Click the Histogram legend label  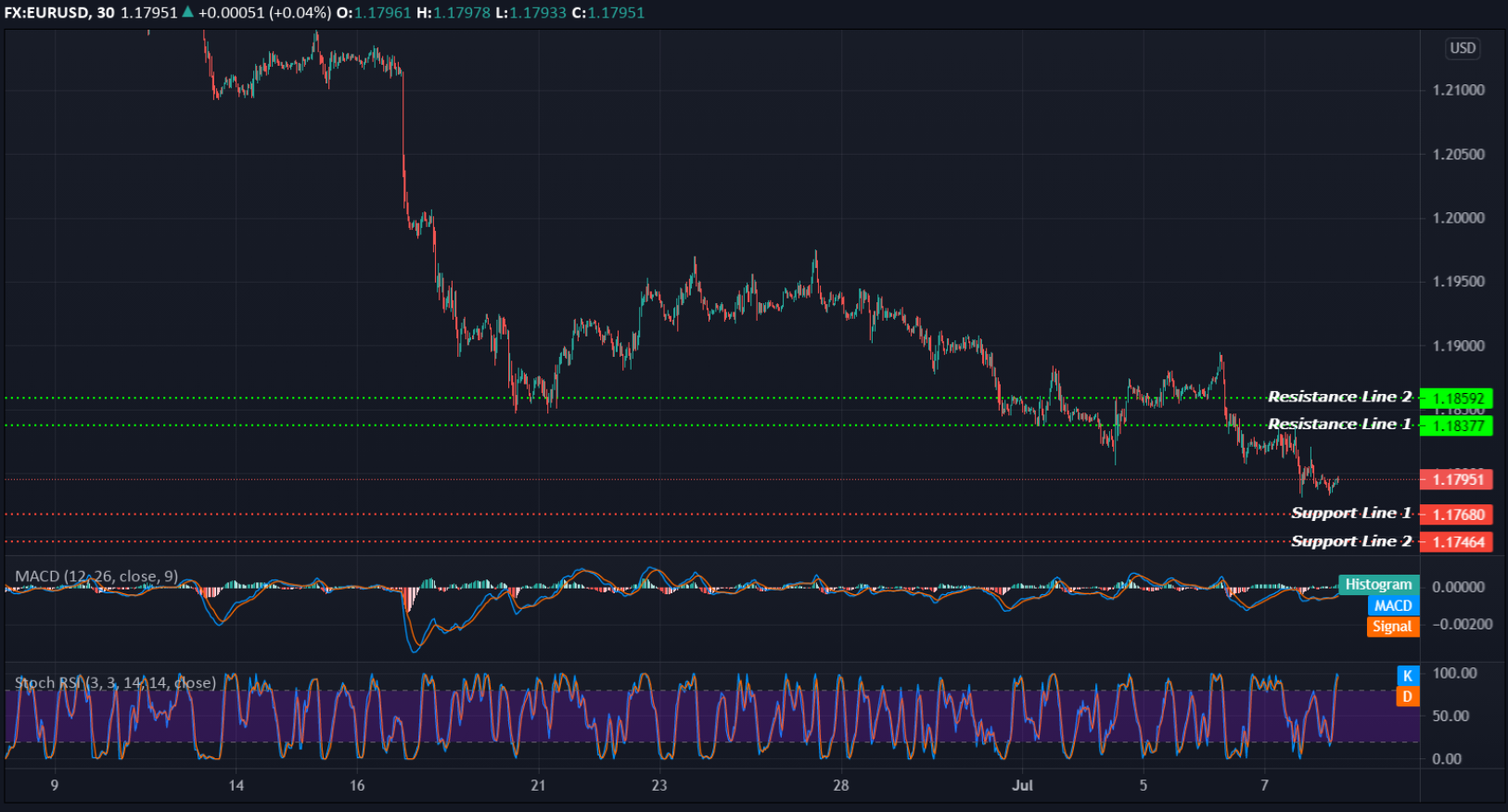click(x=1378, y=585)
